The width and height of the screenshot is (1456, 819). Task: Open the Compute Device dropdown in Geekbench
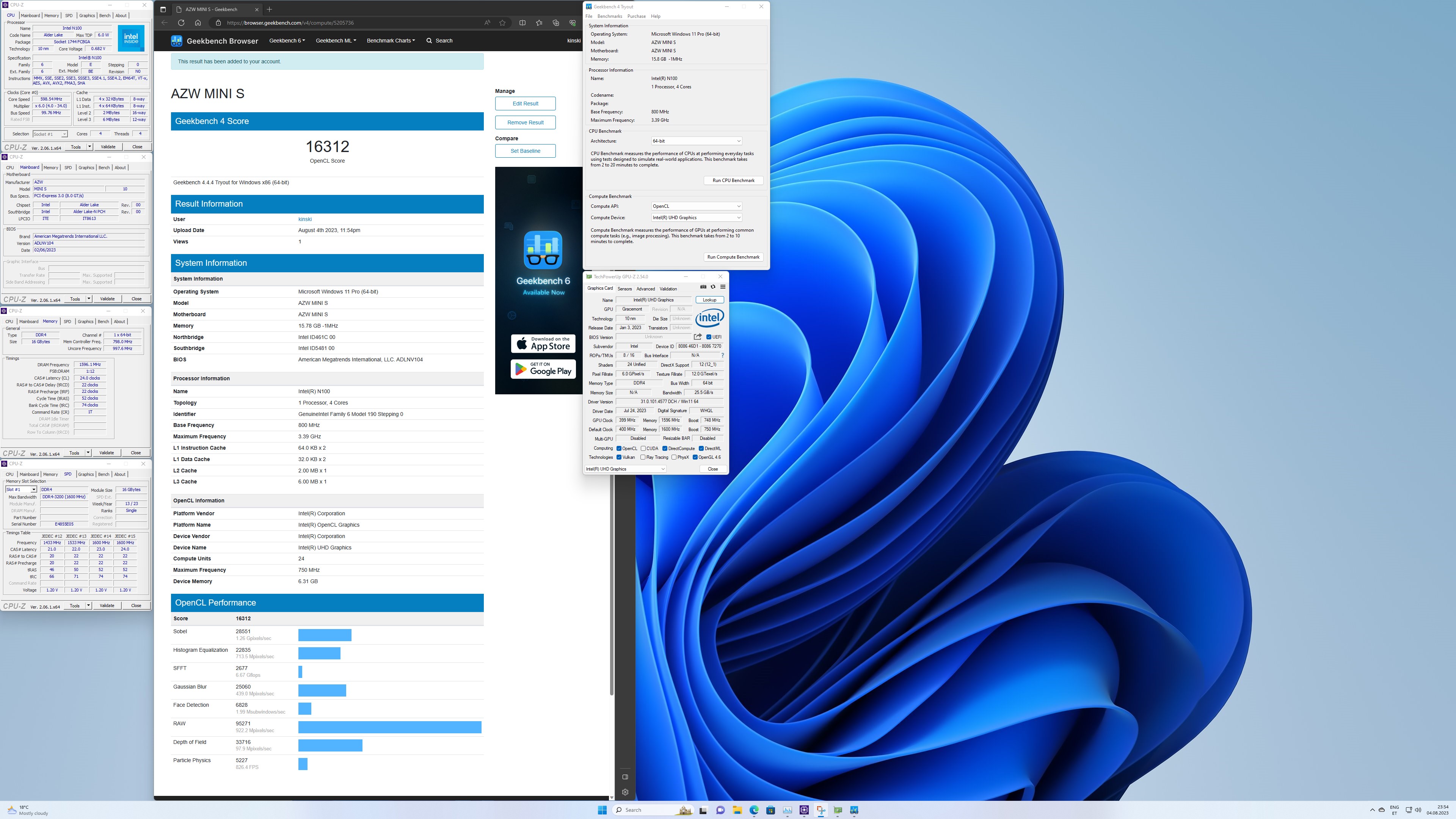tap(697, 218)
